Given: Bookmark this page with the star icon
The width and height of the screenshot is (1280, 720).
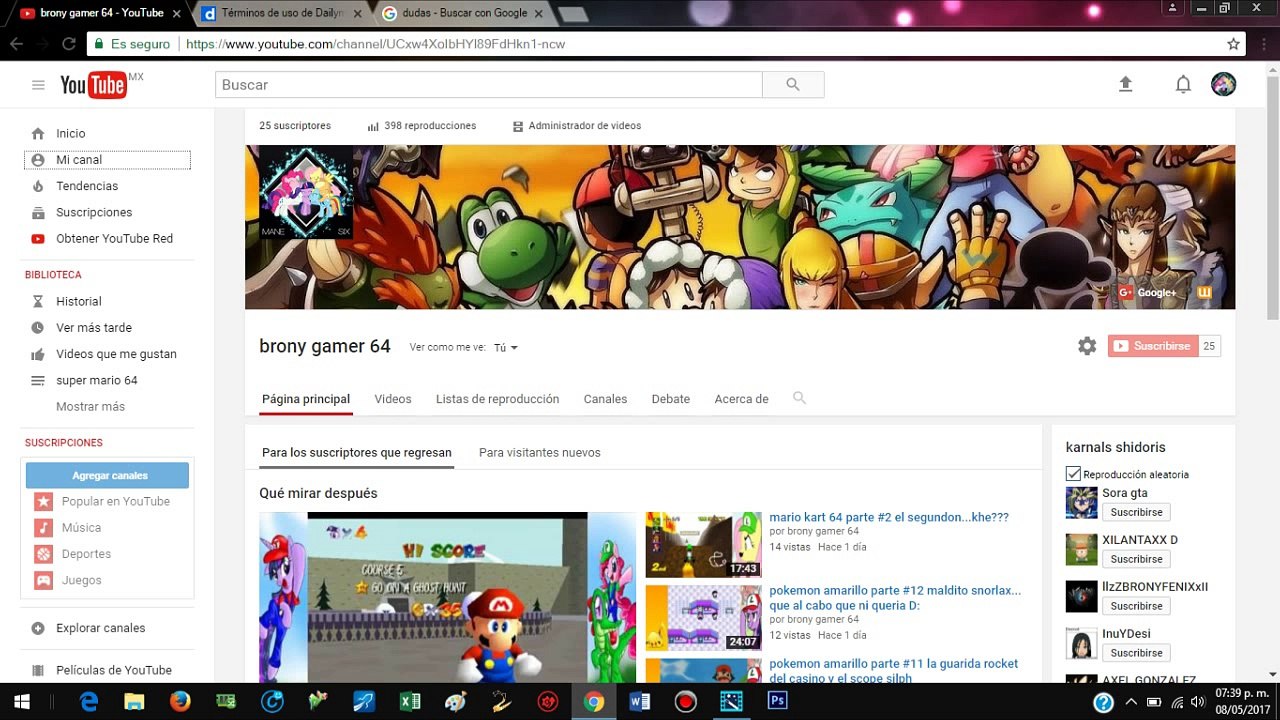Looking at the screenshot, I should (x=1234, y=44).
